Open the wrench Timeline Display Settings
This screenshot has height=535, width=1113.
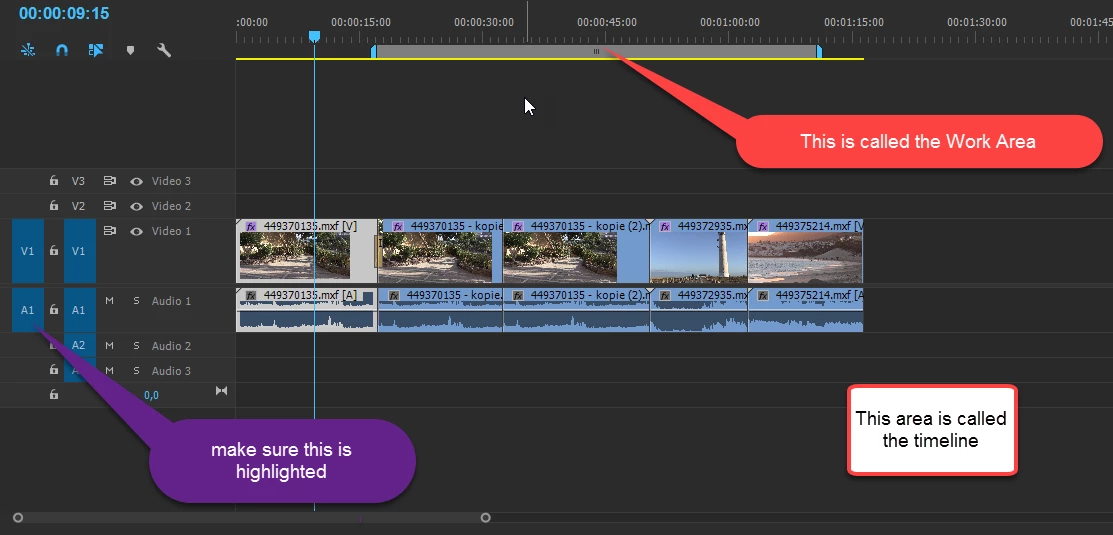(x=164, y=50)
